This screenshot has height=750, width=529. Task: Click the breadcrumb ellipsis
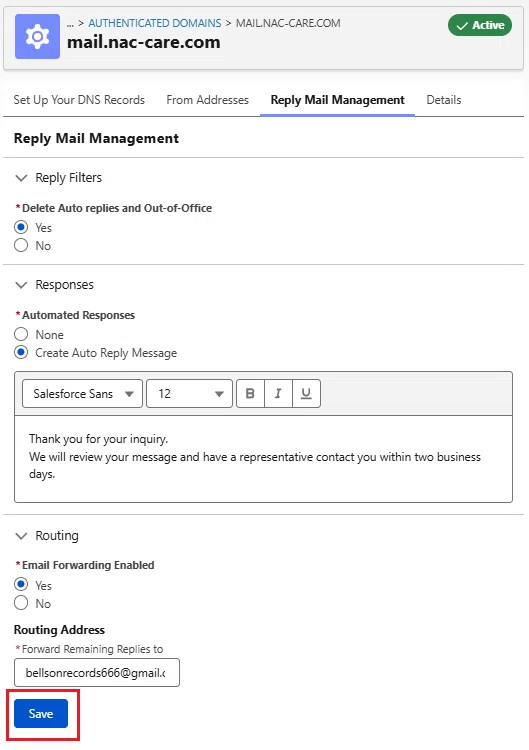[70, 23]
